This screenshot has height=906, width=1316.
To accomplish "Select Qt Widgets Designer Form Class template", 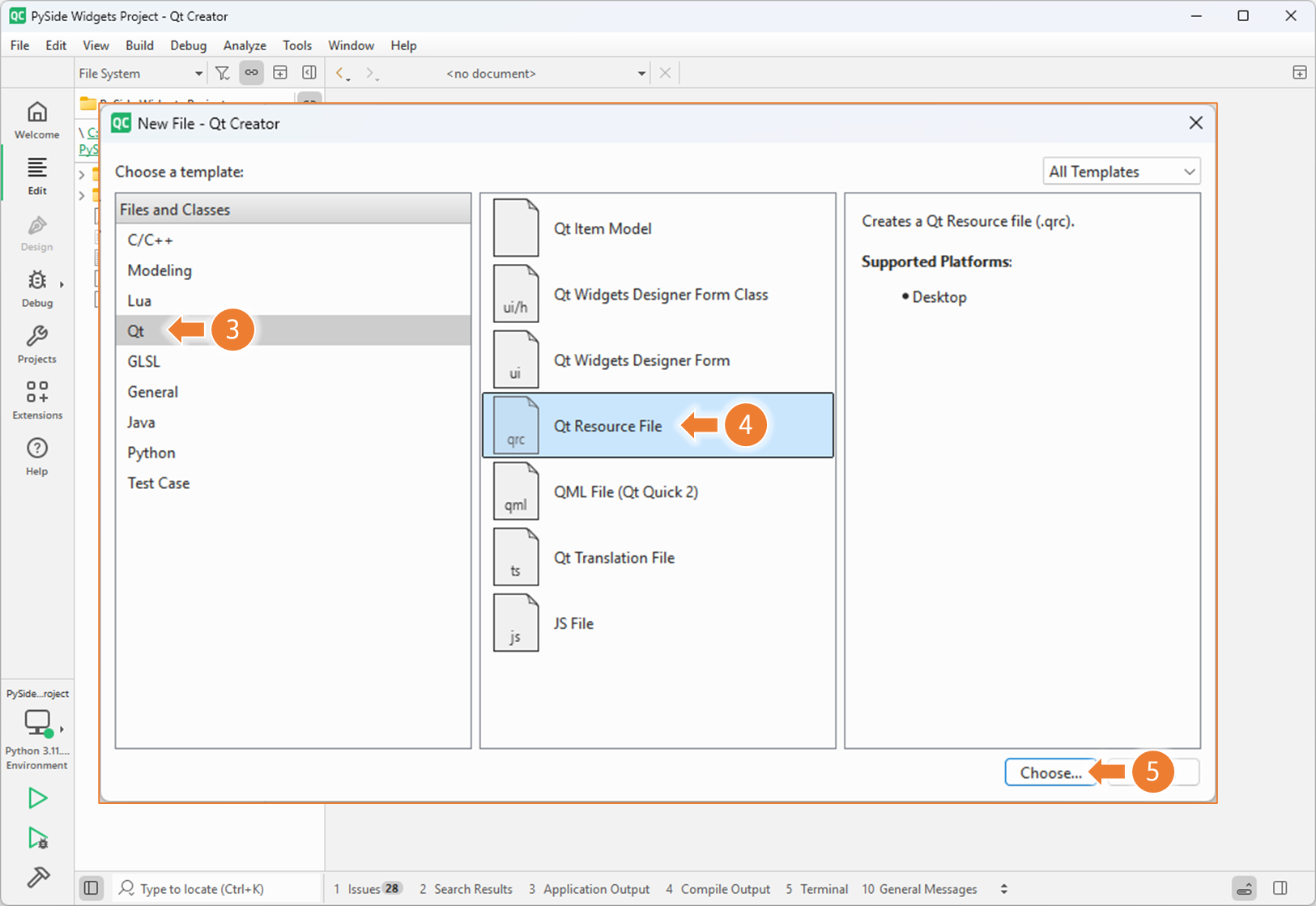I will pos(658,295).
